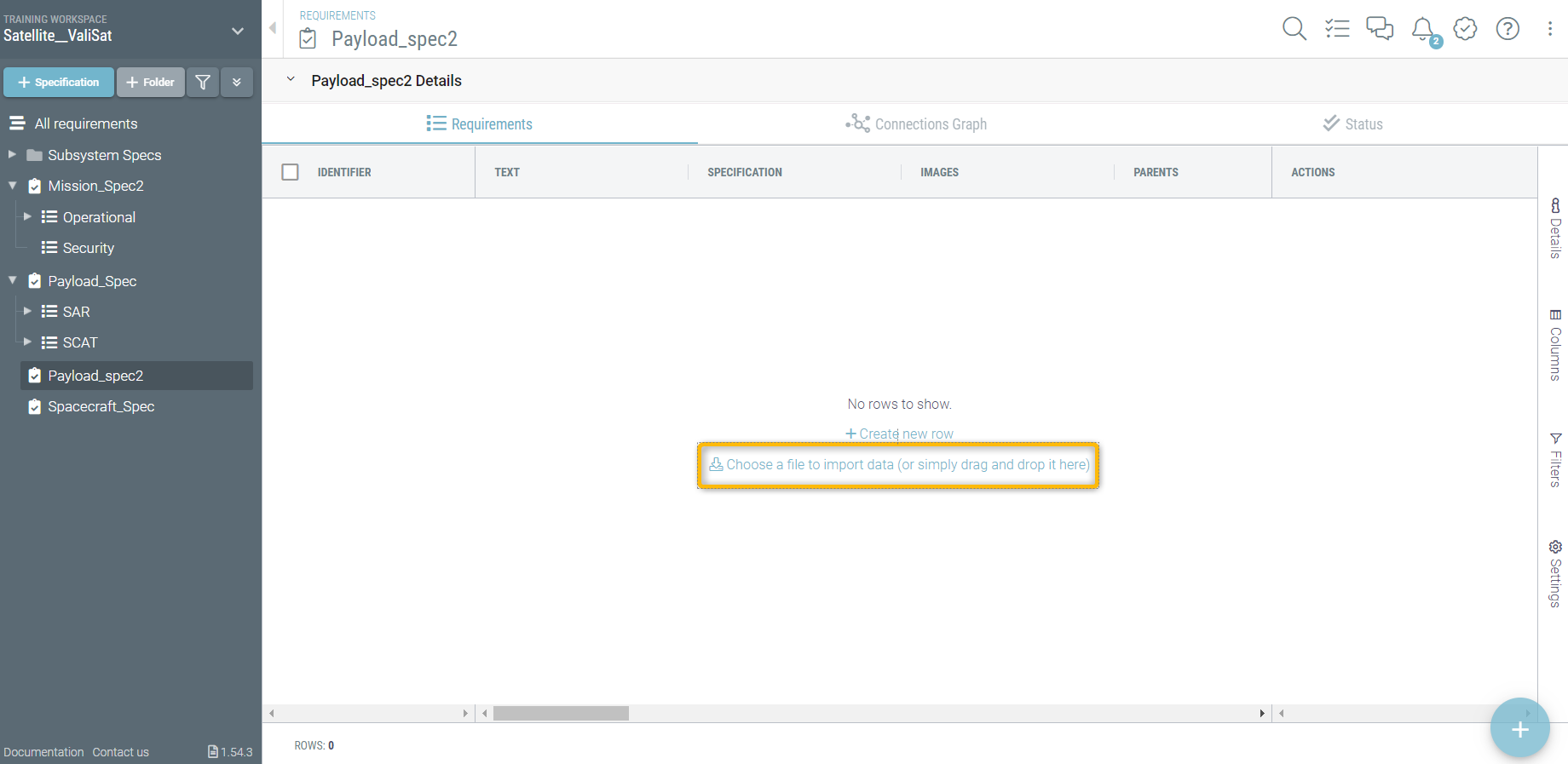Open the search magnifier icon
Screen dimensions: 1568x764
tap(1294, 29)
